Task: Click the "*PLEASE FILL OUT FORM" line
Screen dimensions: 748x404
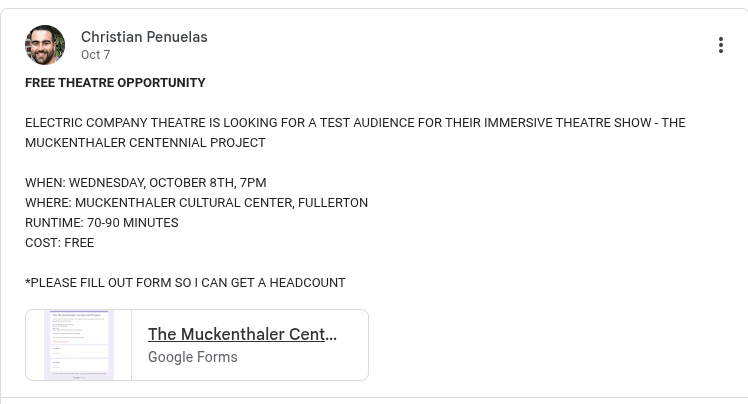Action: [x=185, y=283]
